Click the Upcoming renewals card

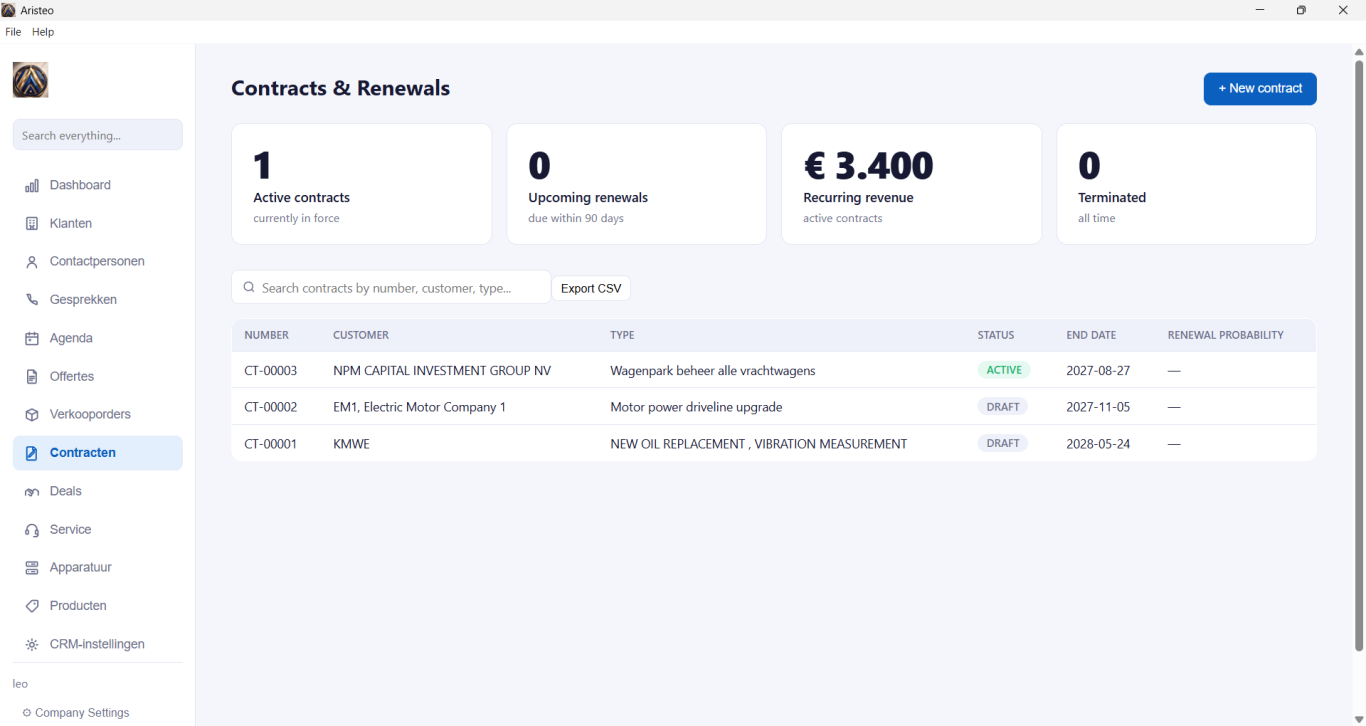(637, 184)
